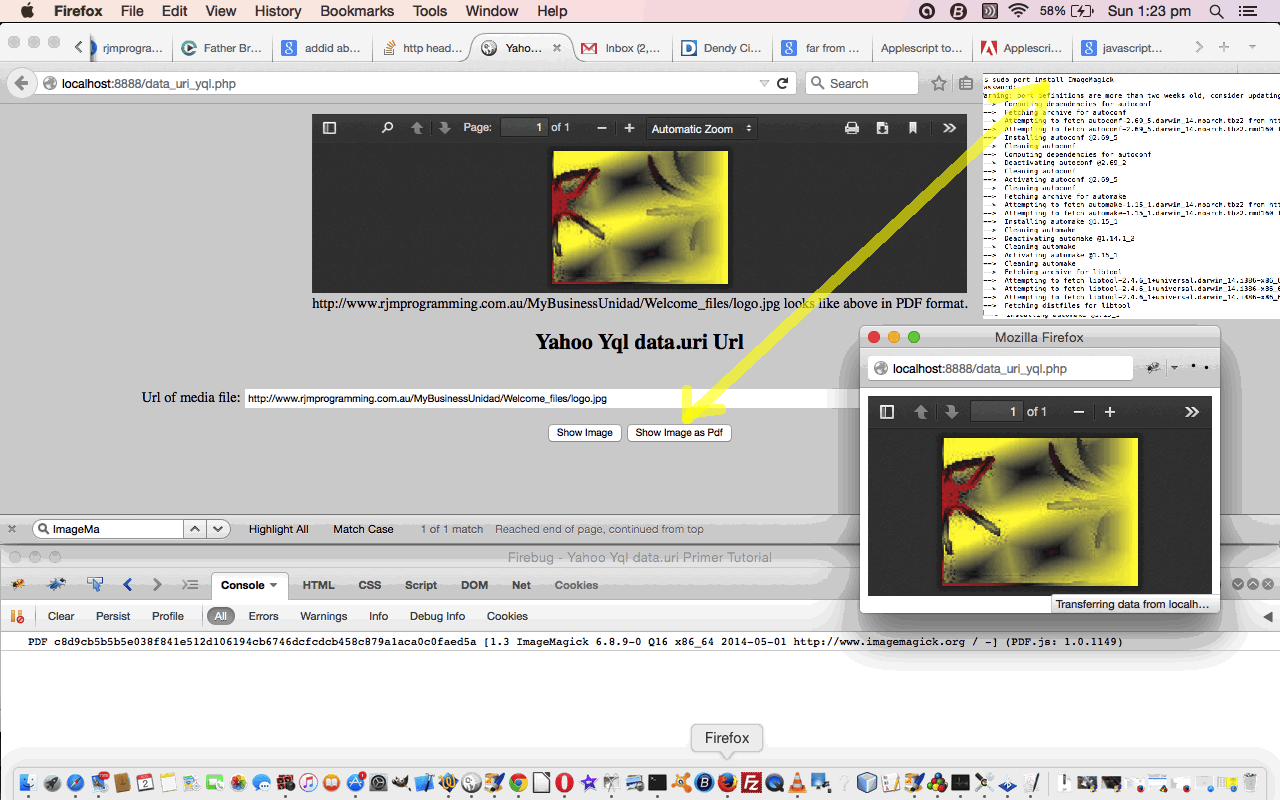Print the PDF from viewer toolbar

[852, 128]
